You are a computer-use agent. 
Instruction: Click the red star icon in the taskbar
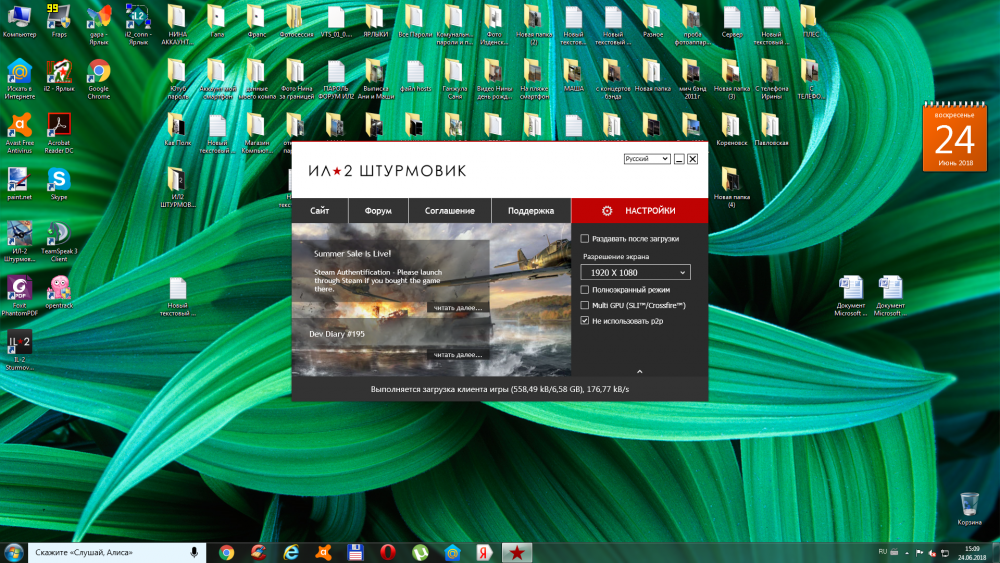click(x=515, y=552)
